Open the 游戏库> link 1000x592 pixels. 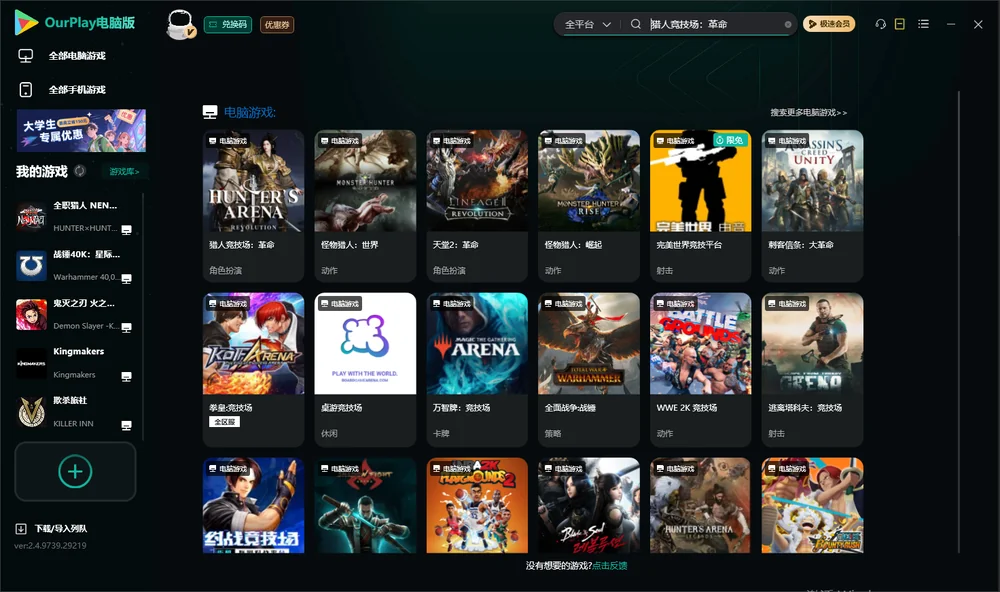(124, 172)
